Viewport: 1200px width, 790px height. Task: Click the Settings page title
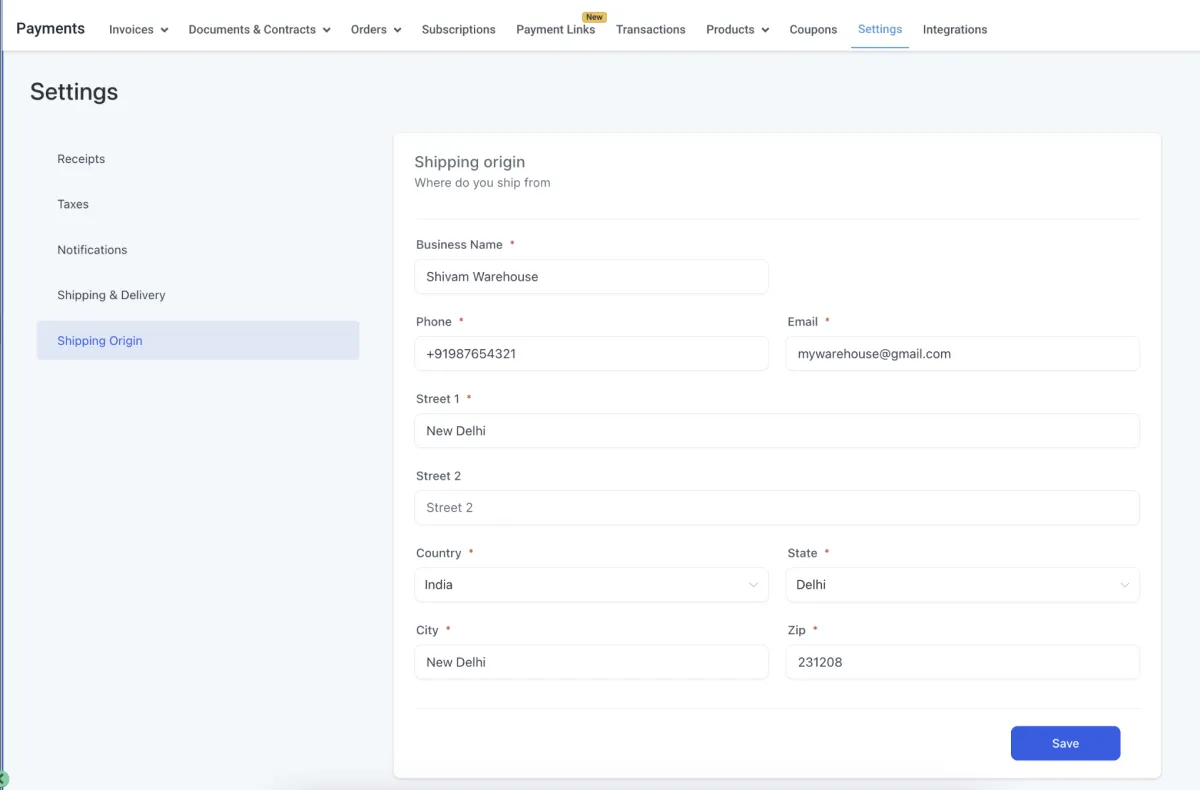[x=74, y=92]
